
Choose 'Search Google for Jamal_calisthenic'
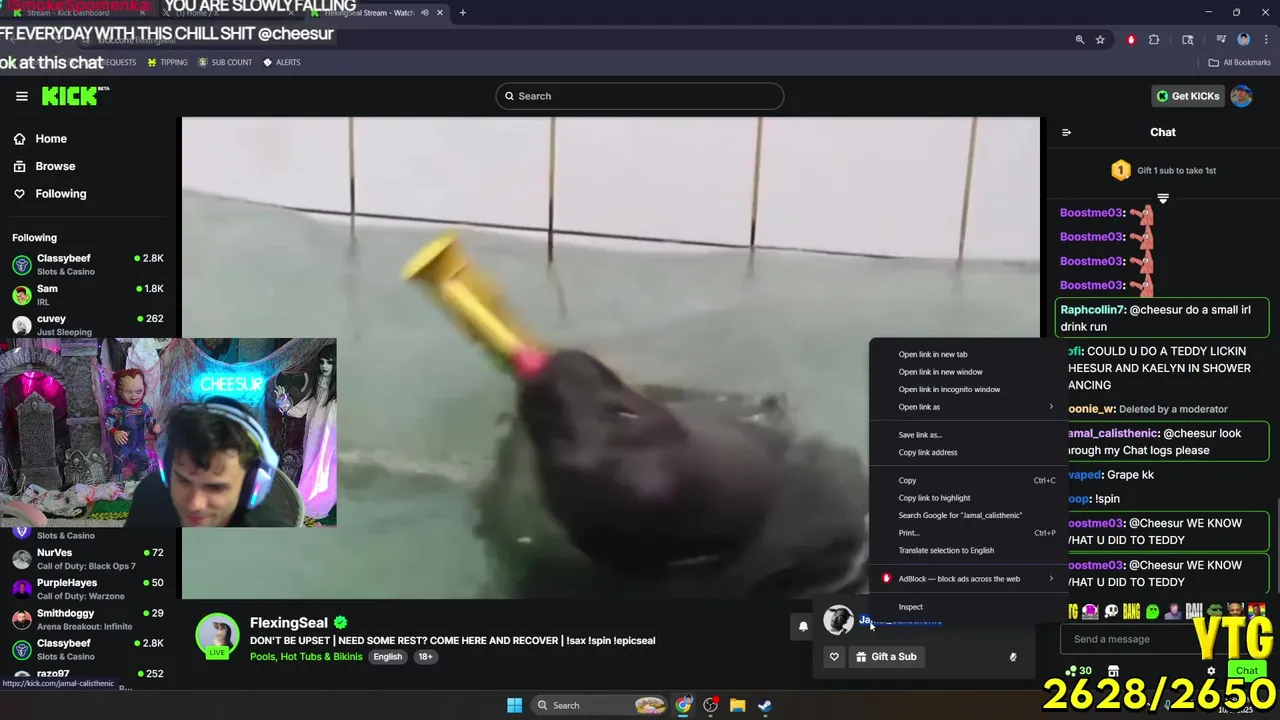pos(960,515)
